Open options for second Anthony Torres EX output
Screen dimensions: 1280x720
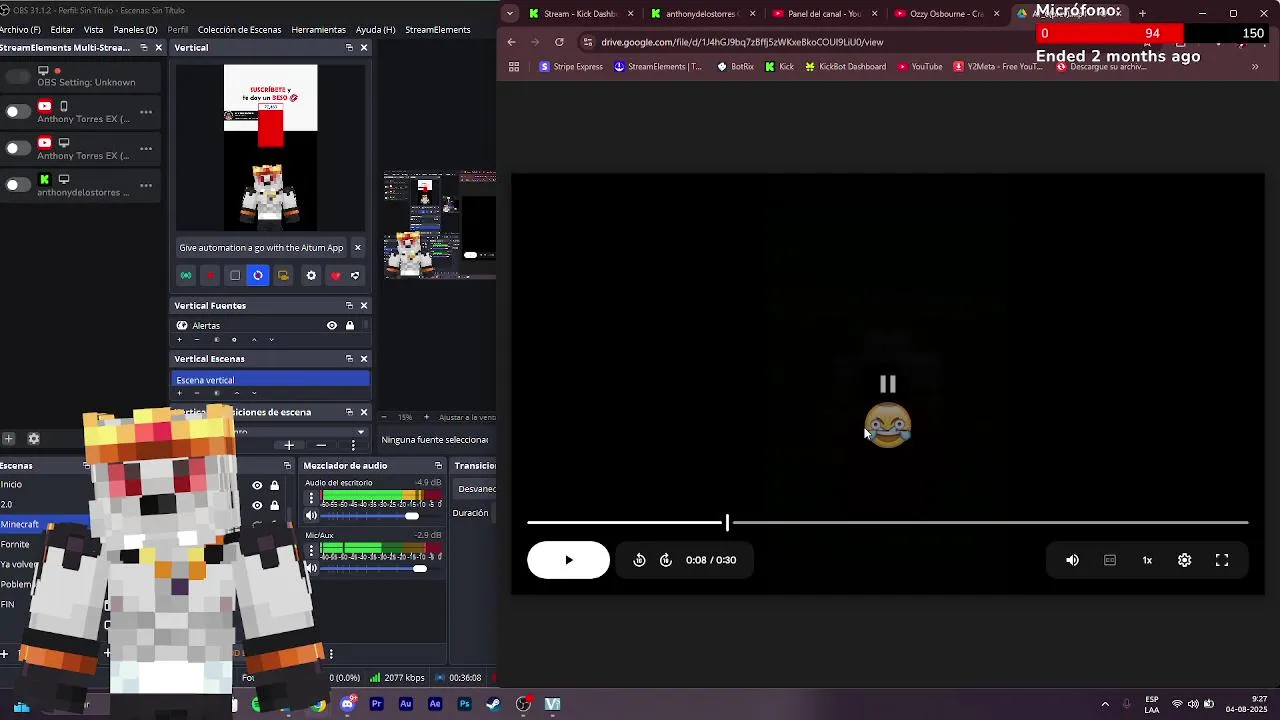click(146, 148)
